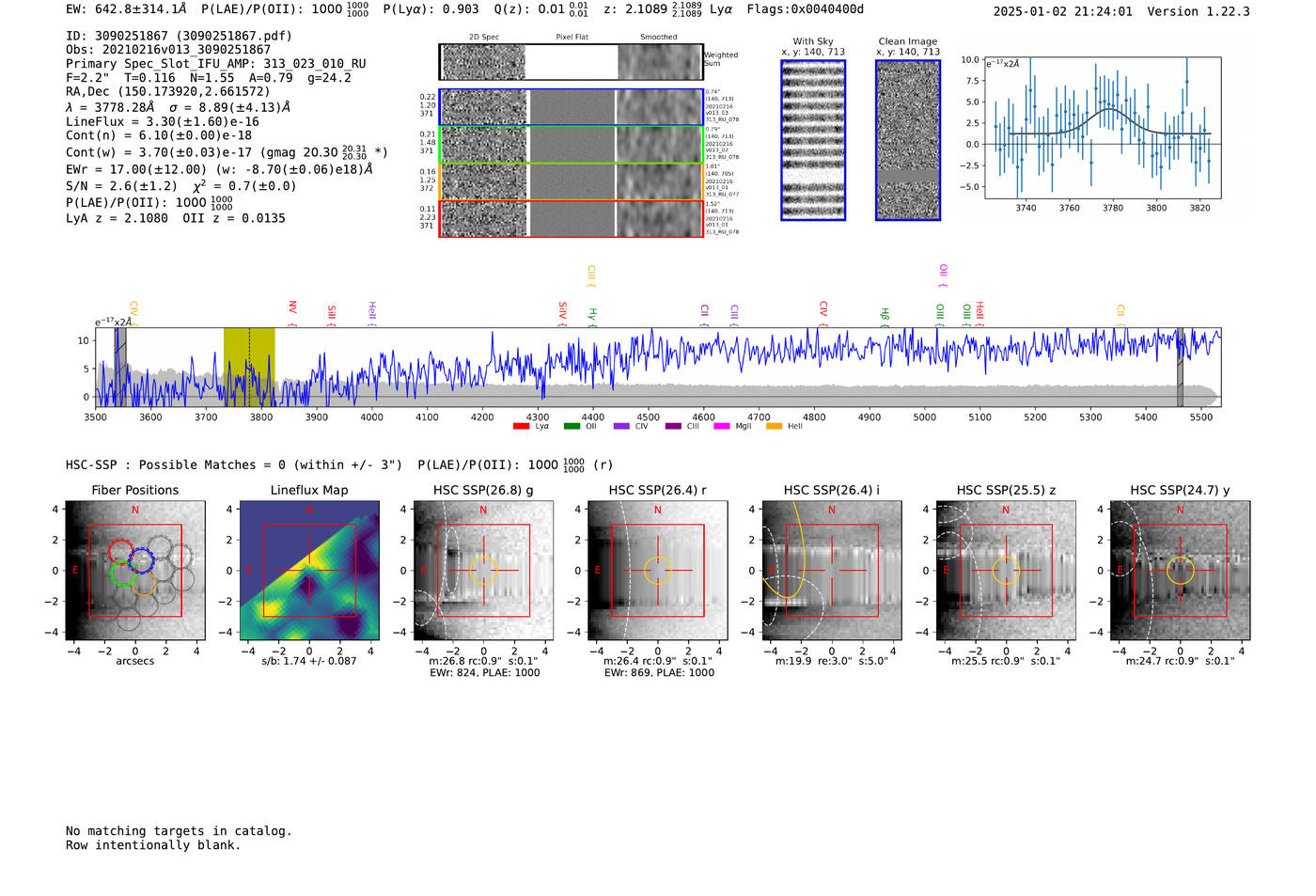The height and width of the screenshot is (896, 1316).
Task: Click the "Obs: 20210216v013_3090251867" line
Action: [x=168, y=50]
